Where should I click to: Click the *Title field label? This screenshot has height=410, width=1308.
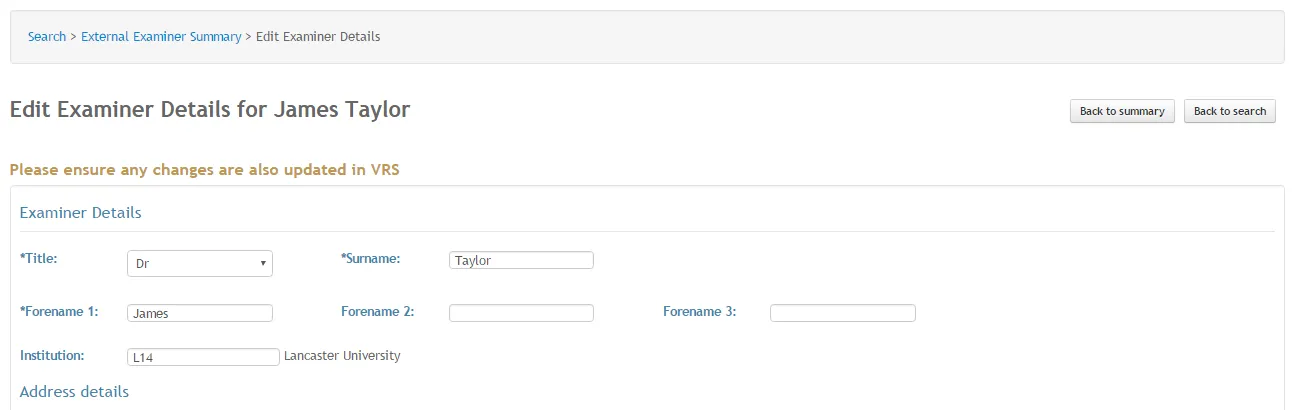coord(39,258)
